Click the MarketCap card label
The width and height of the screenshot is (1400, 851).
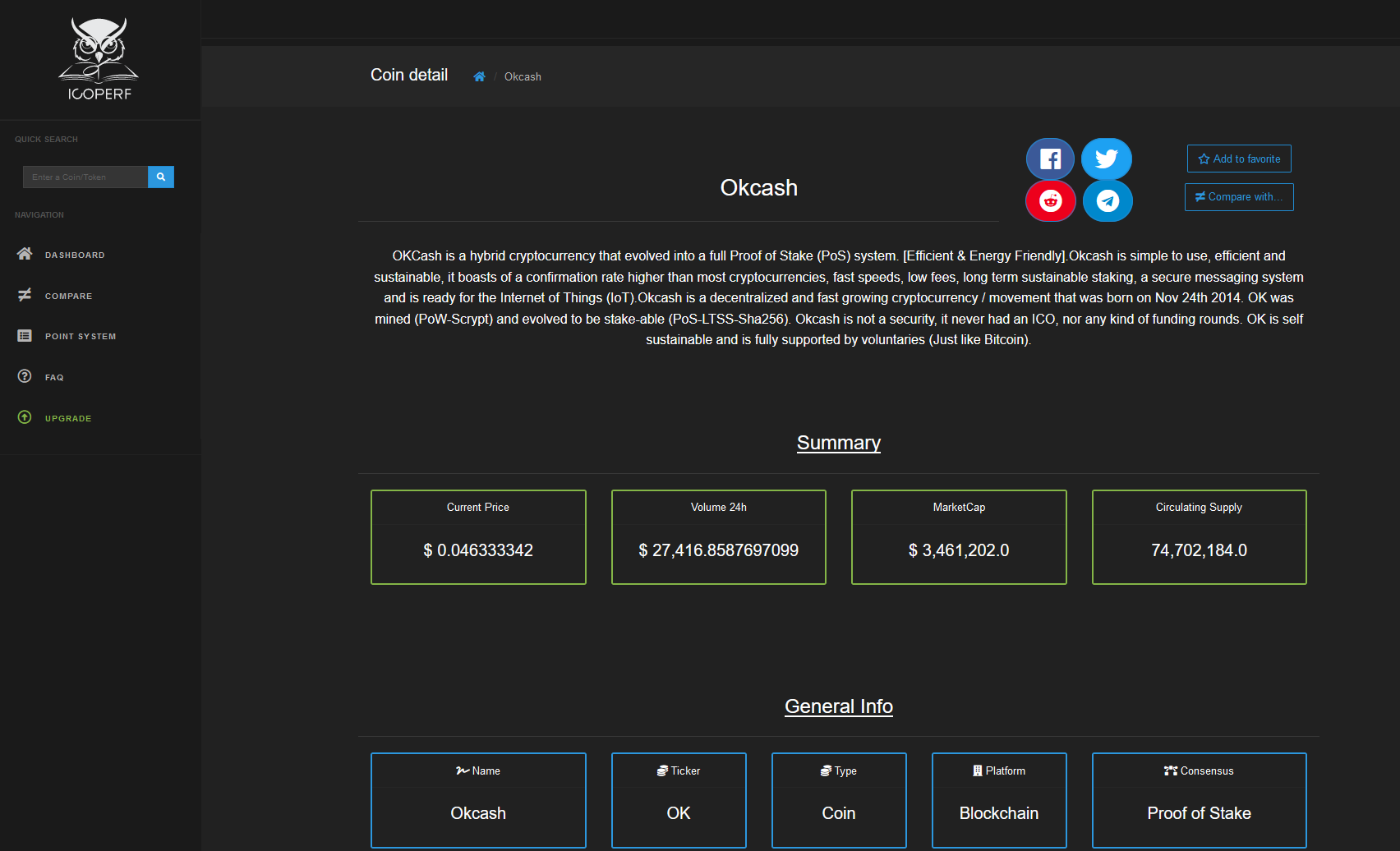click(959, 508)
